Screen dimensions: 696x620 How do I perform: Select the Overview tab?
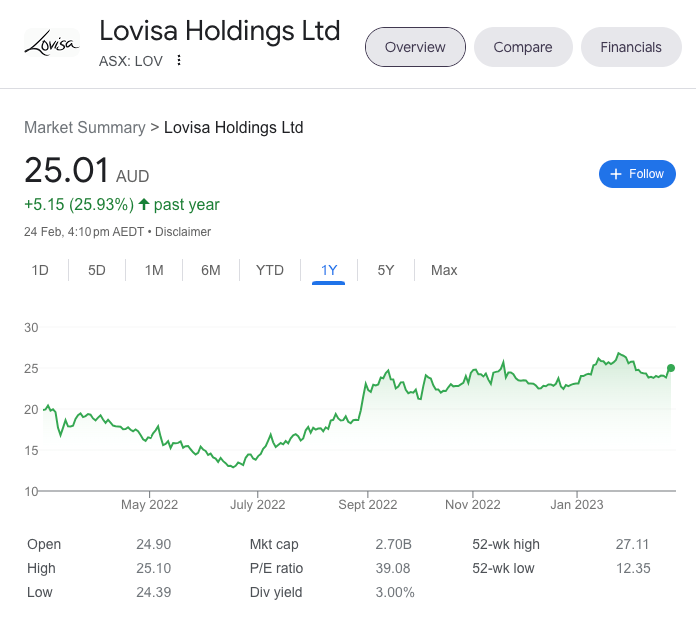pos(415,47)
